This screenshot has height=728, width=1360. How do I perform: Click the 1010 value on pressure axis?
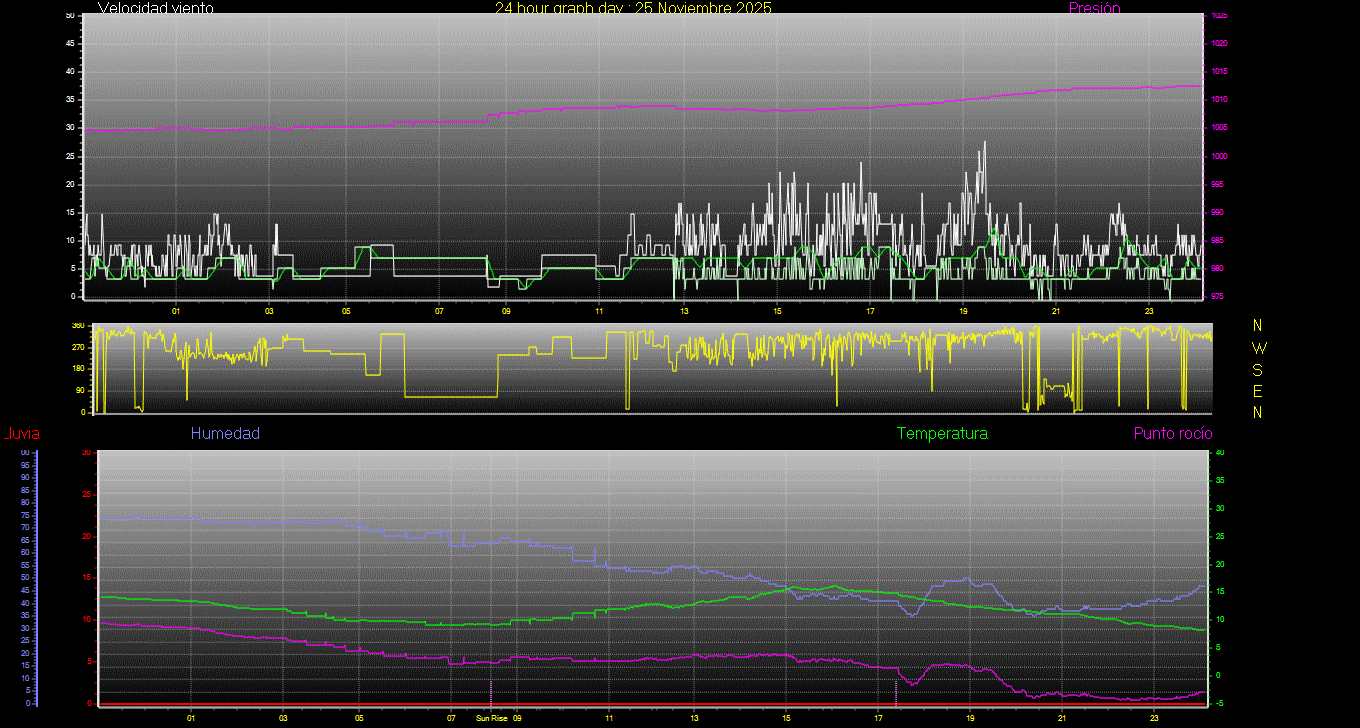click(x=1220, y=100)
